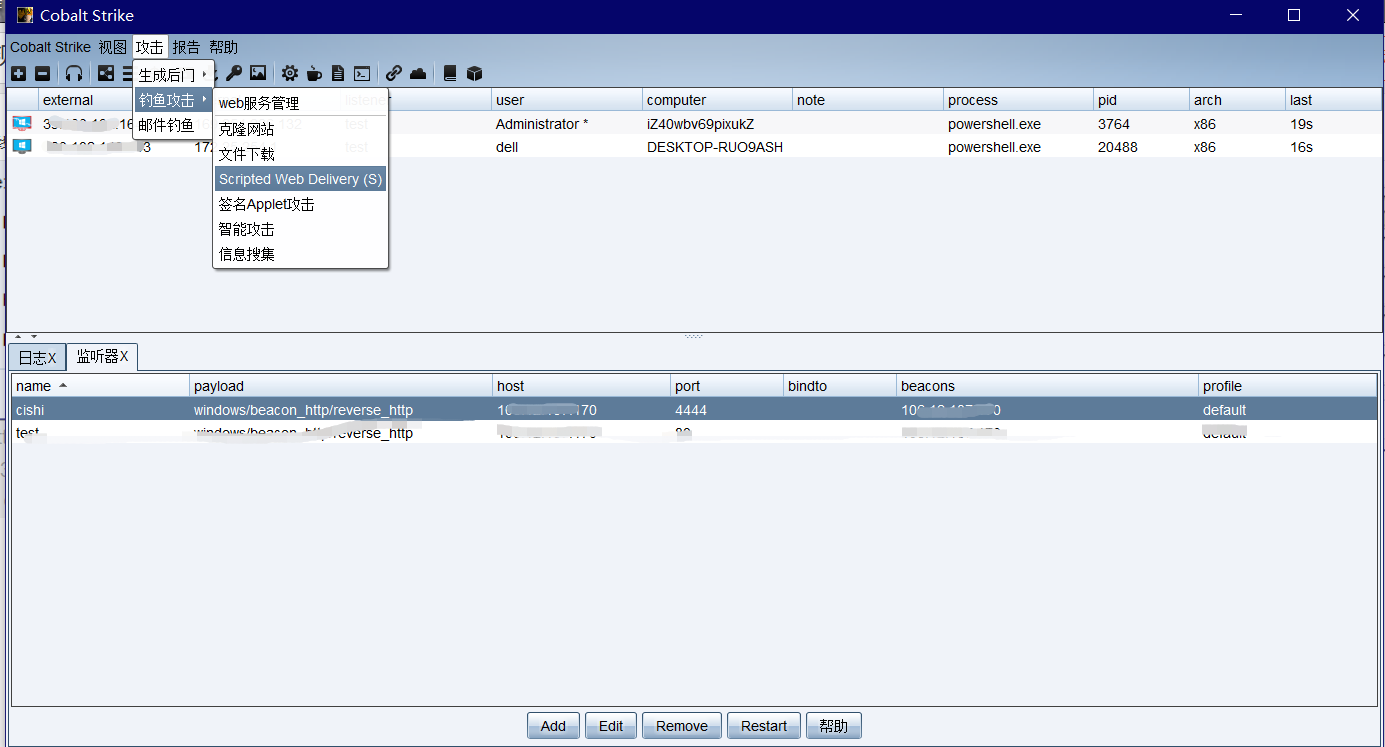This screenshot has height=747, width=1385.
Task: Sort sessions by computer column header
Action: pyautogui.click(x=717, y=100)
